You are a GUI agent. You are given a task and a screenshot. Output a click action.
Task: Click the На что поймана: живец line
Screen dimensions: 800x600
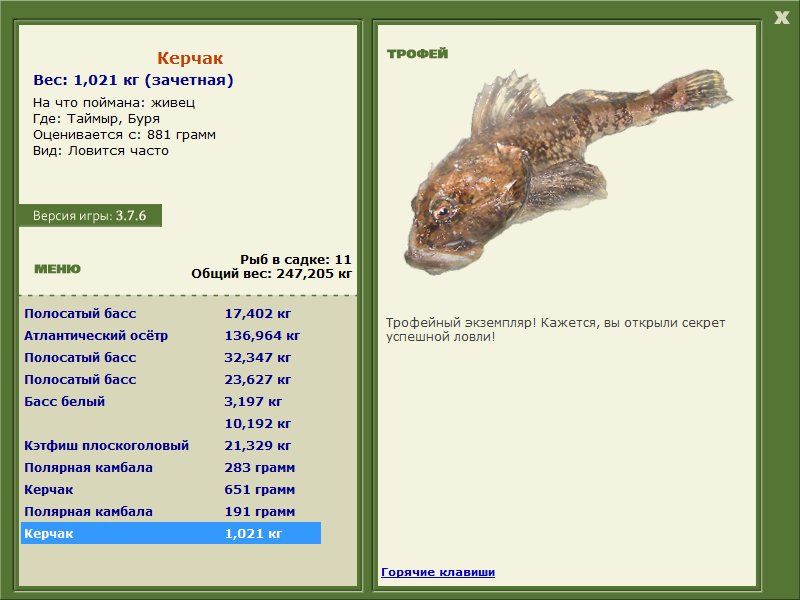[x=114, y=103]
